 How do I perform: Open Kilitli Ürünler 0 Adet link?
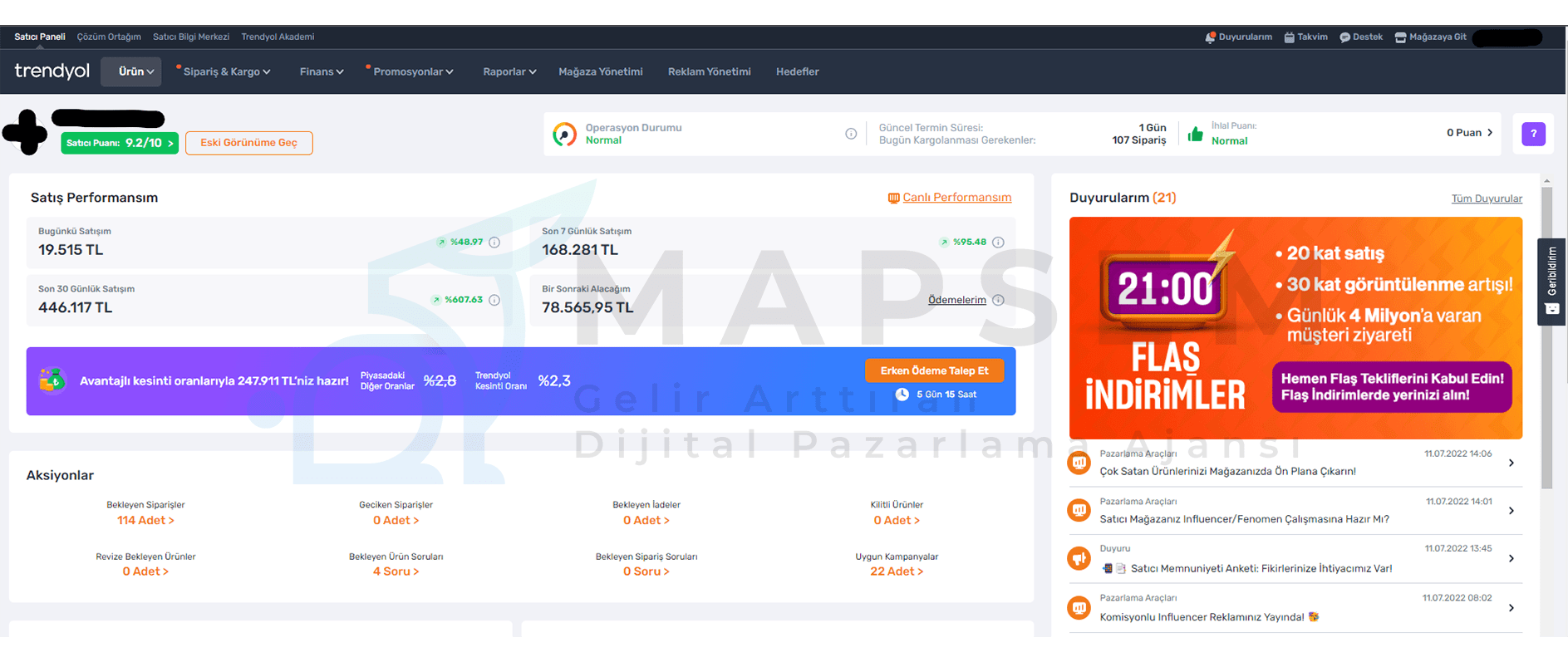[897, 521]
